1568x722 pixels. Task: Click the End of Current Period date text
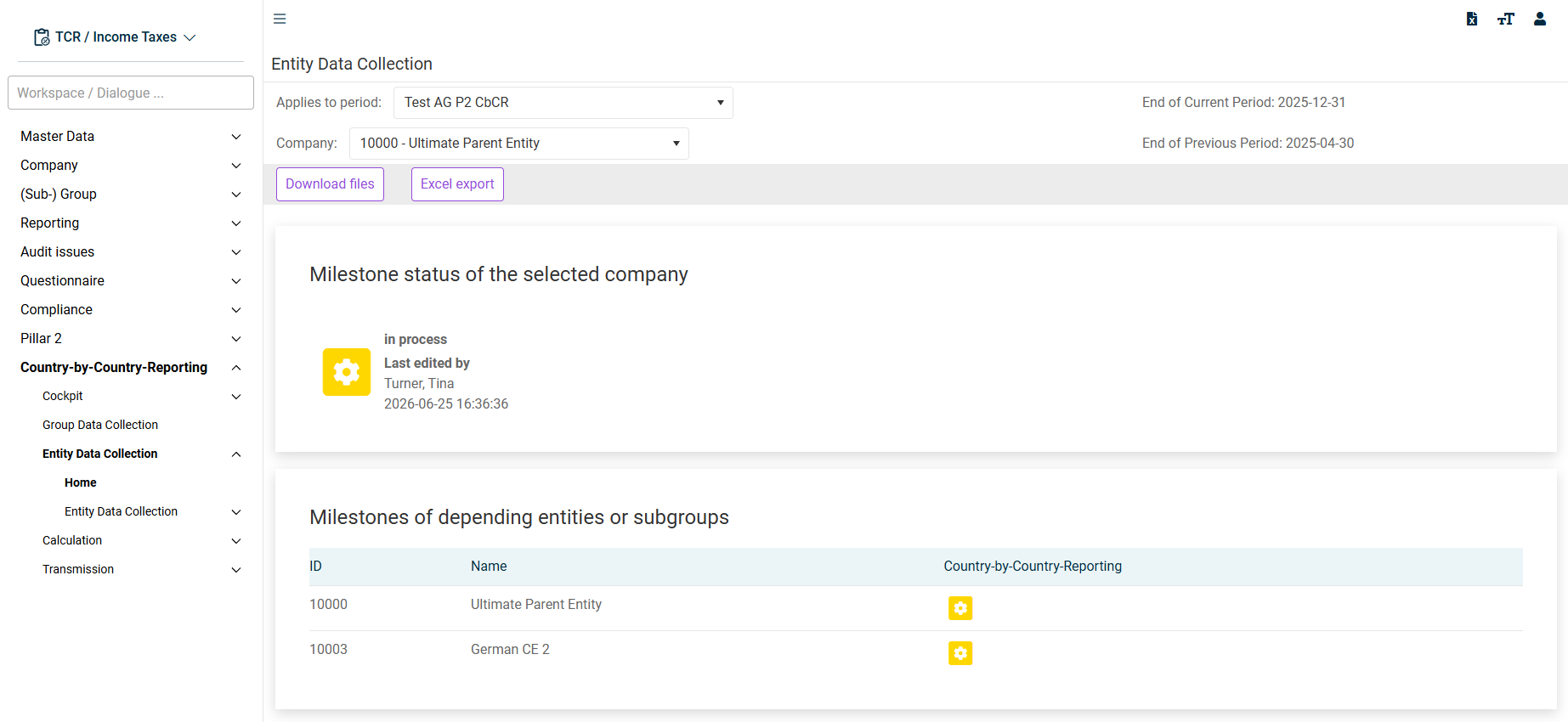coord(1243,103)
